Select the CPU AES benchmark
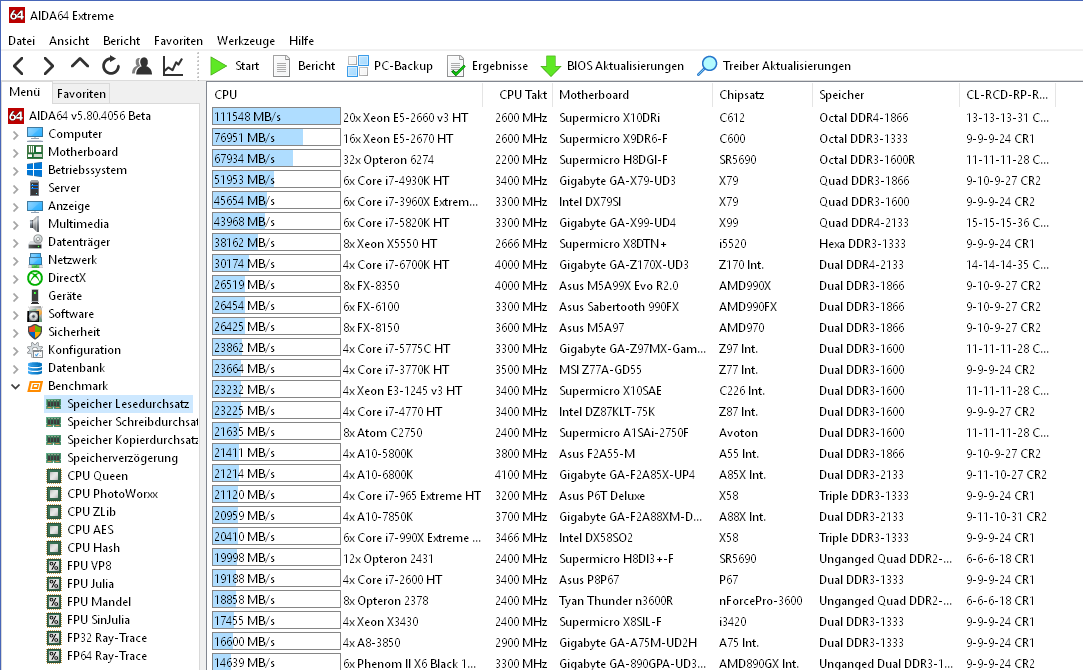This screenshot has width=1083, height=670. pos(80,530)
